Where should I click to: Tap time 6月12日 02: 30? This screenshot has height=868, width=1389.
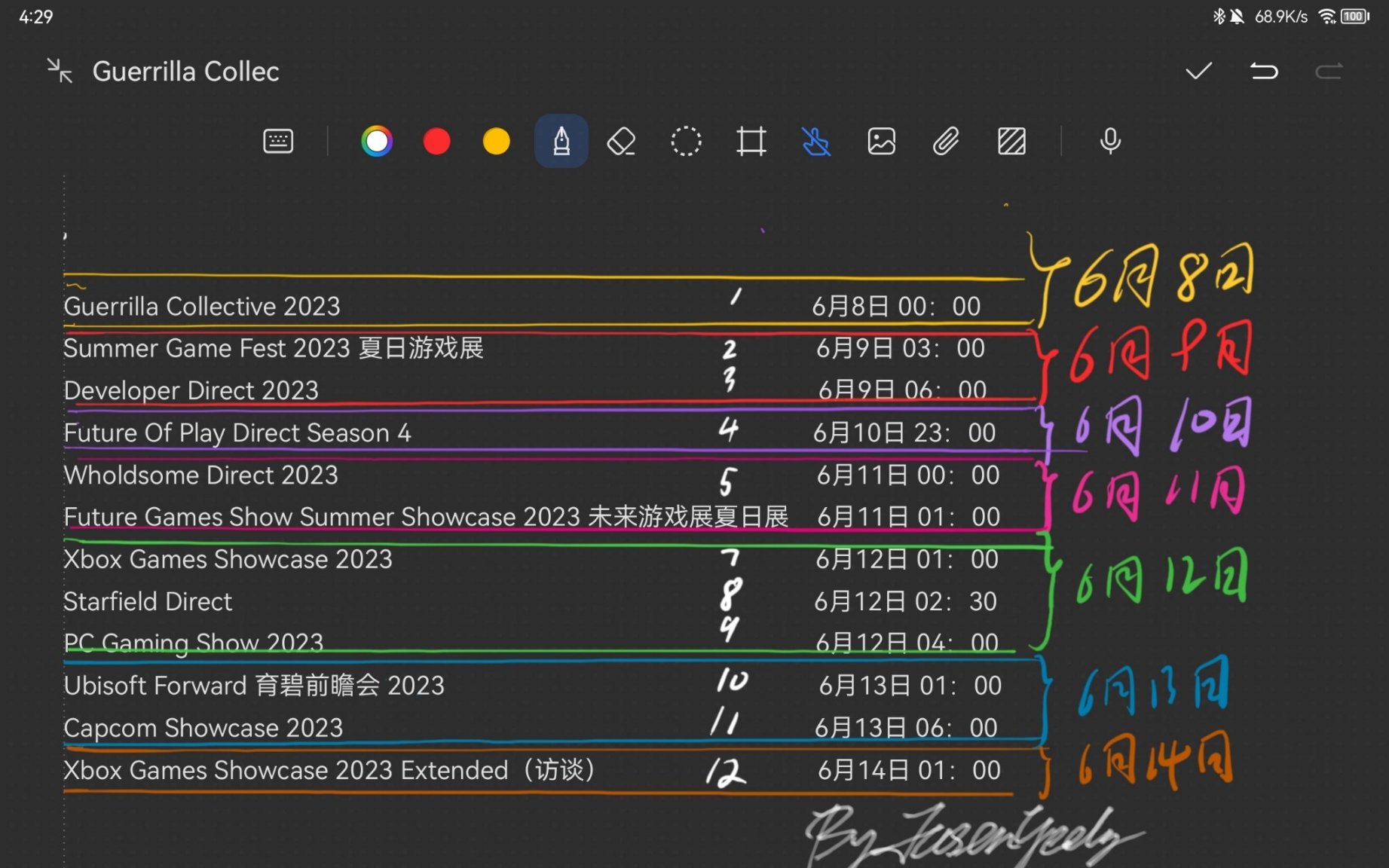tap(905, 602)
